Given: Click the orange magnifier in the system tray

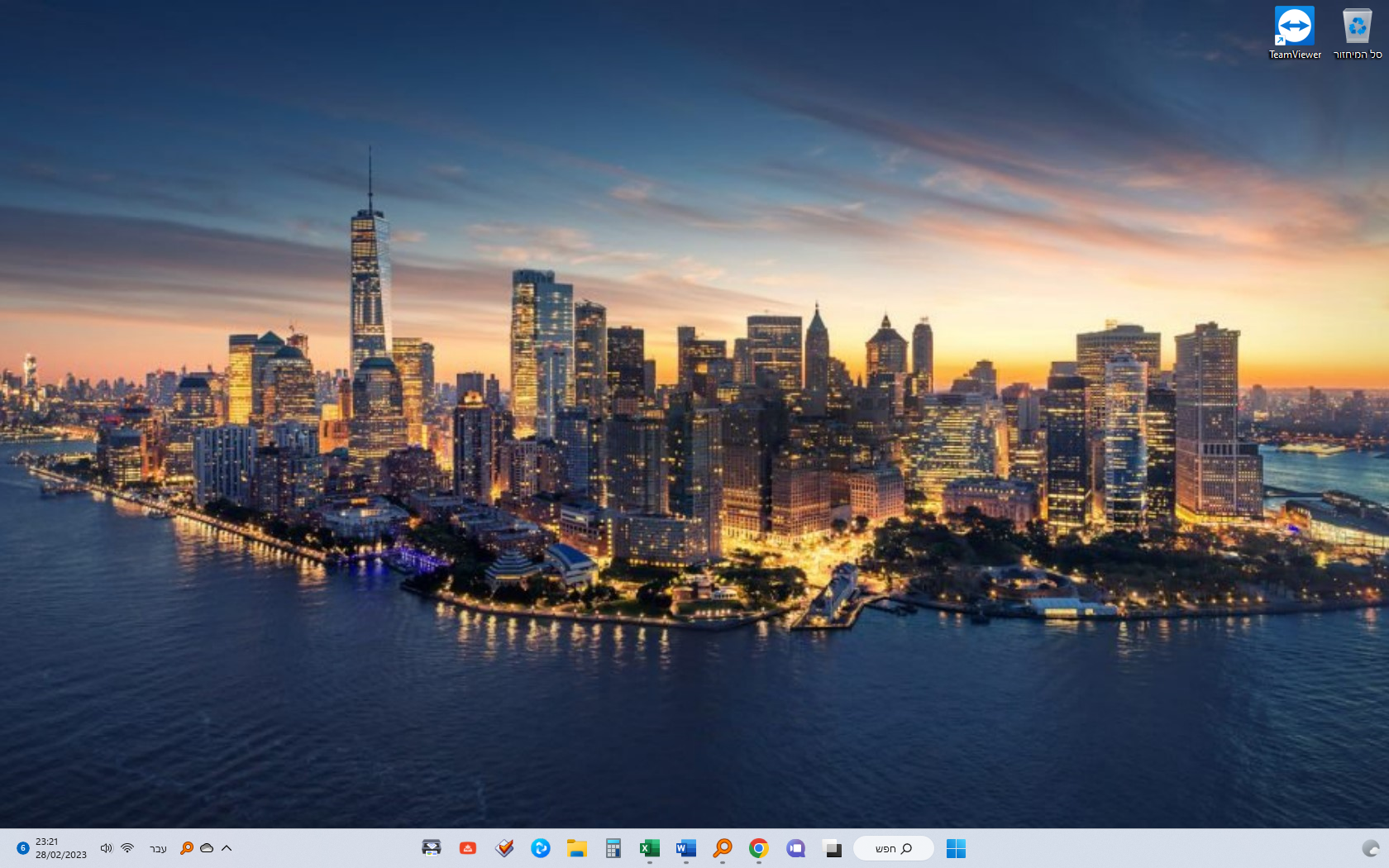Looking at the screenshot, I should (x=187, y=848).
